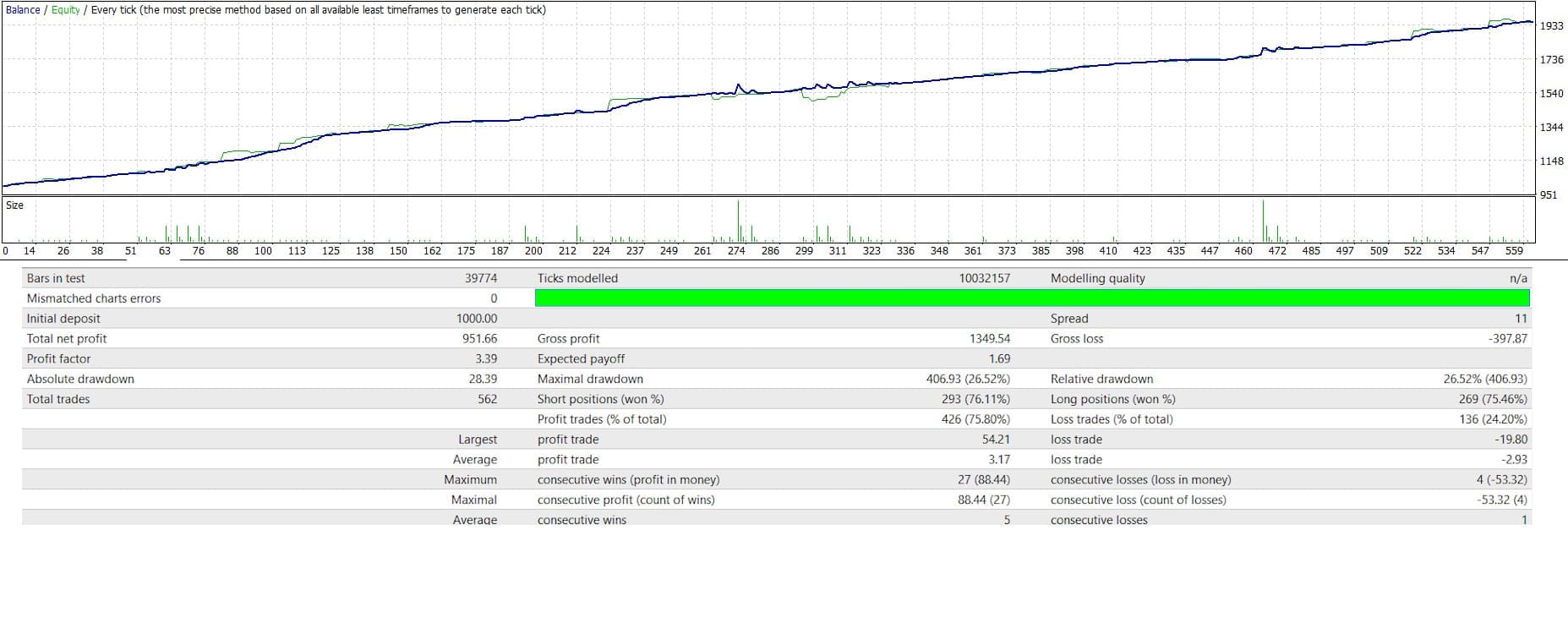Click the Total trades value 562
Screen dimensions: 1568x634
coord(487,400)
